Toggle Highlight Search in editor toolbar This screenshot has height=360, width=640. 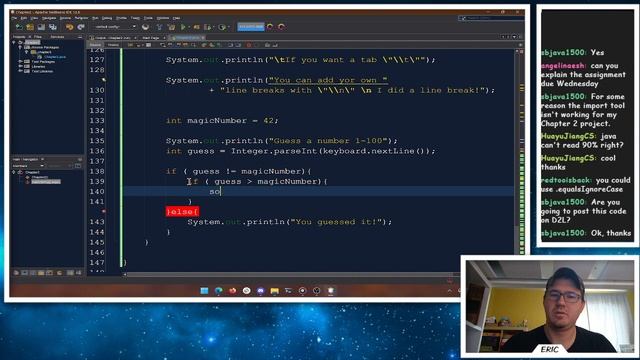pos(185,45)
